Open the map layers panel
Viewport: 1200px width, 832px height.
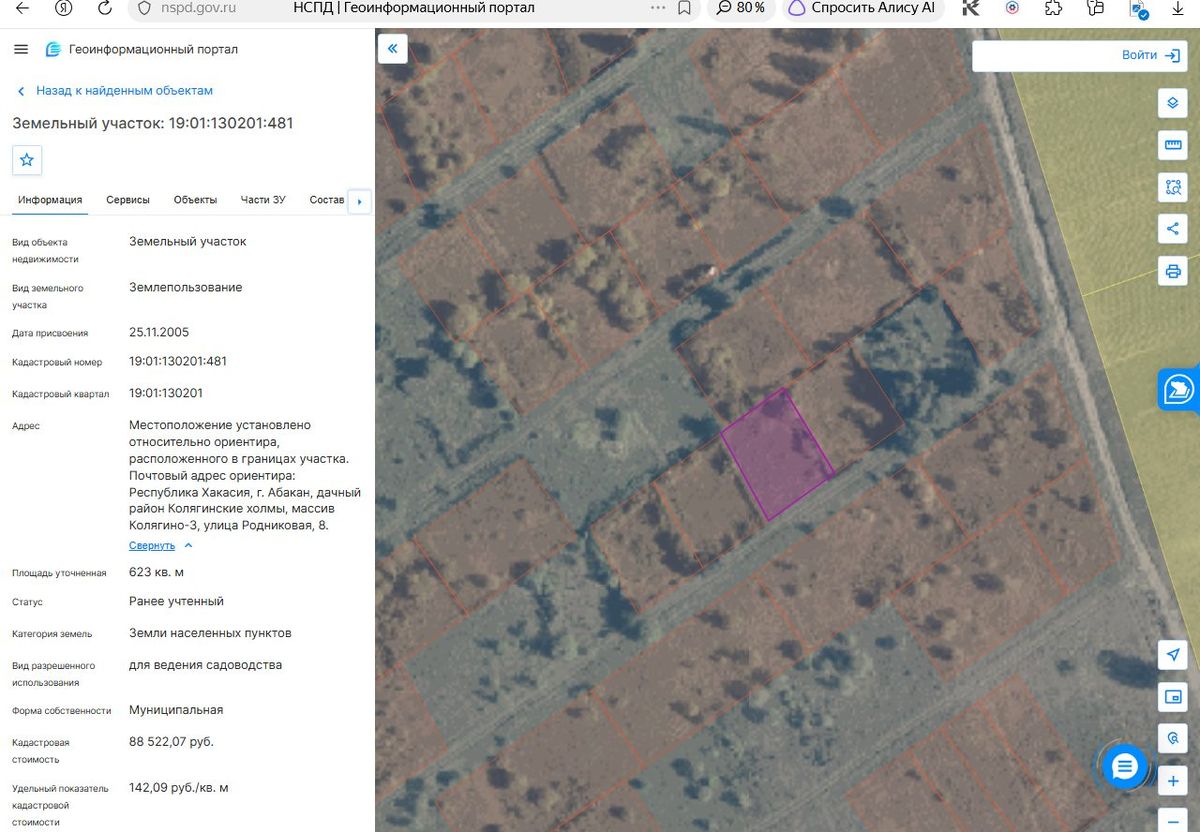[1173, 103]
